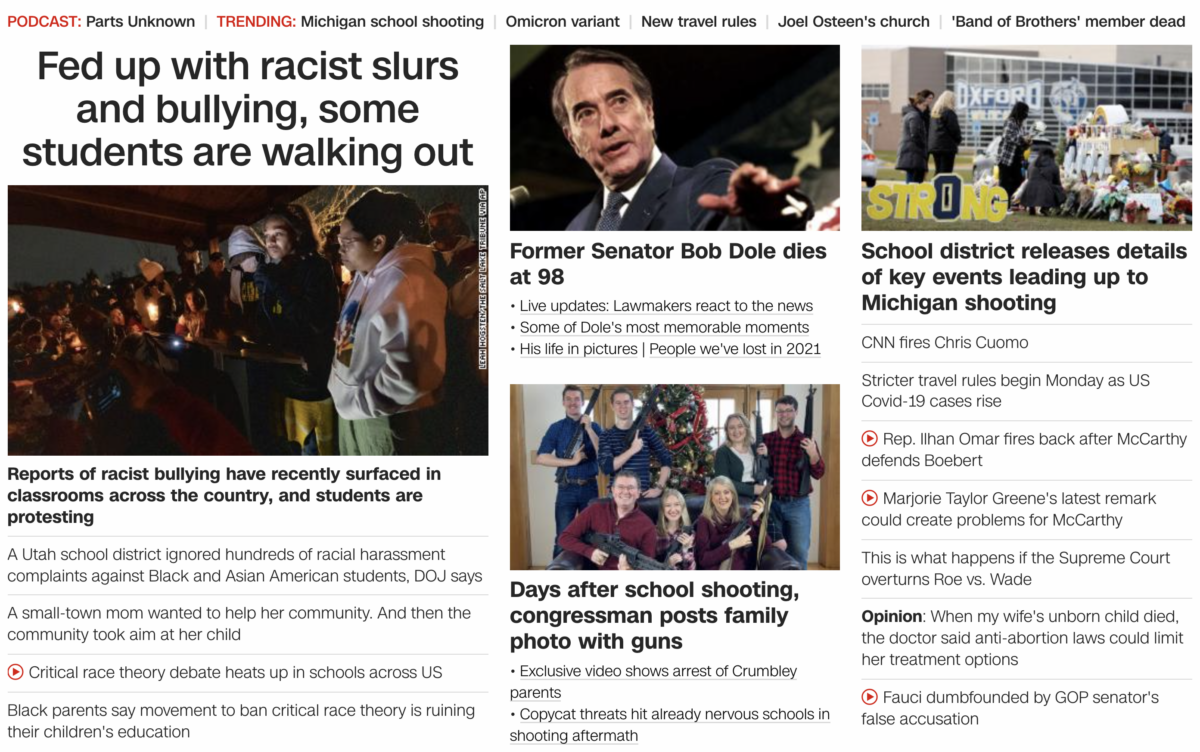Screen dimensions: 1200x752
Task: Open Supreme Court overturns Roe vs. Wade story
Action: [1016, 569]
